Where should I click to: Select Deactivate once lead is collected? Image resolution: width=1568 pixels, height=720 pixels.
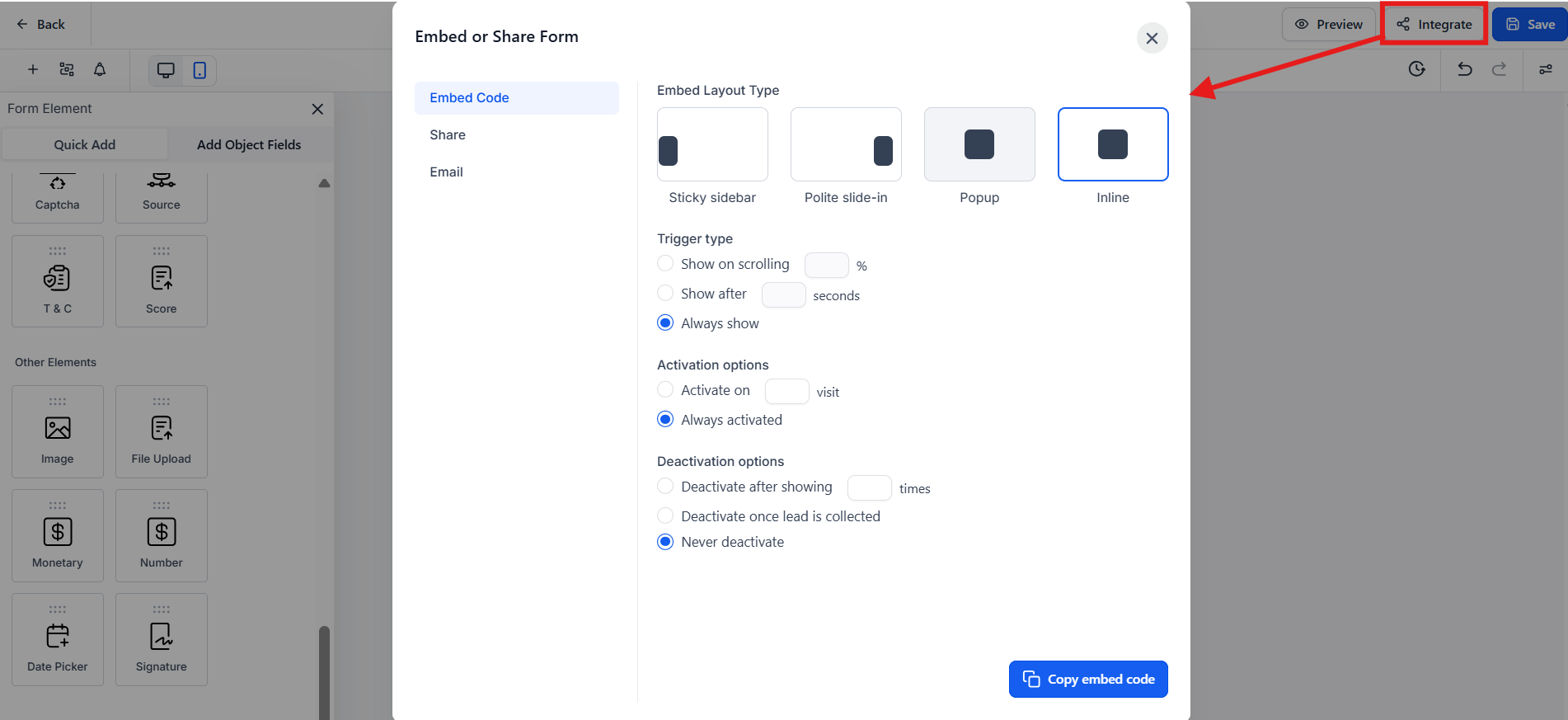click(x=665, y=516)
